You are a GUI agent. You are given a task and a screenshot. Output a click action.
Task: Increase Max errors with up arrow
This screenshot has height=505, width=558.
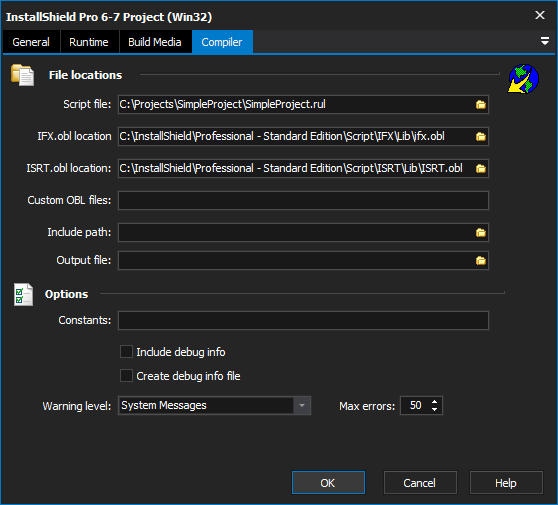(435, 402)
